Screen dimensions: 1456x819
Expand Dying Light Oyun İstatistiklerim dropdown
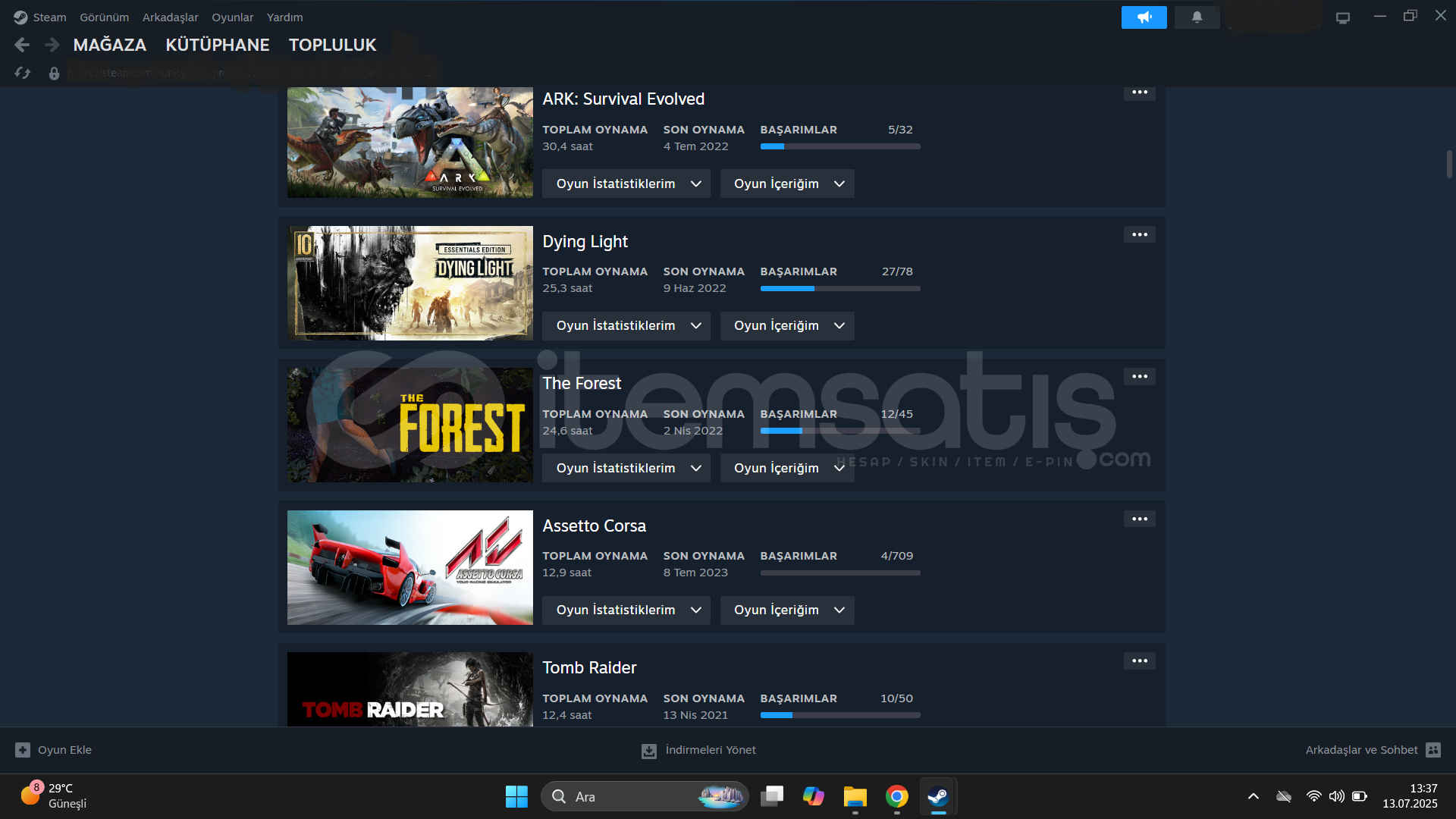(x=626, y=325)
